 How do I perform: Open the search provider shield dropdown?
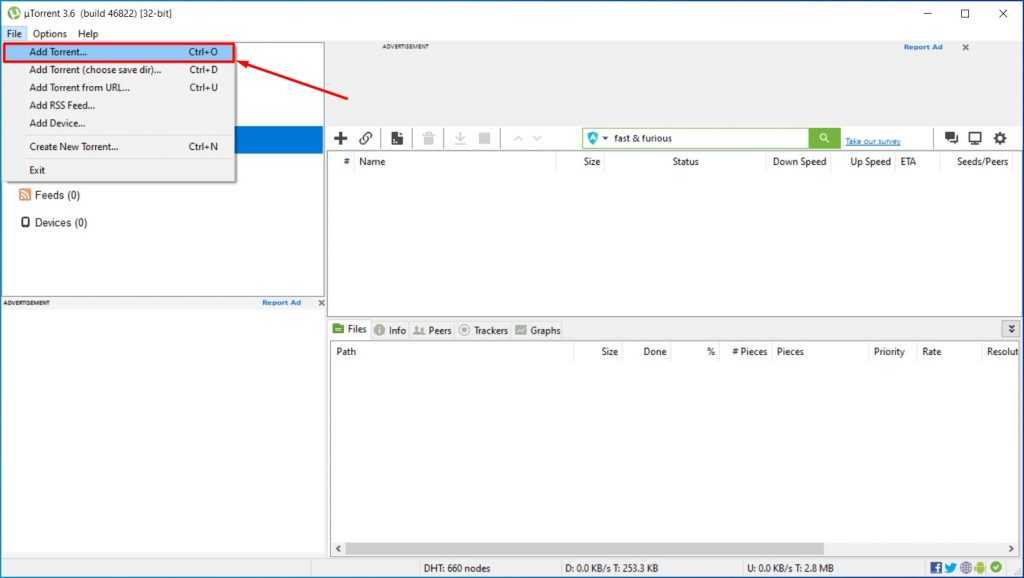pos(597,138)
